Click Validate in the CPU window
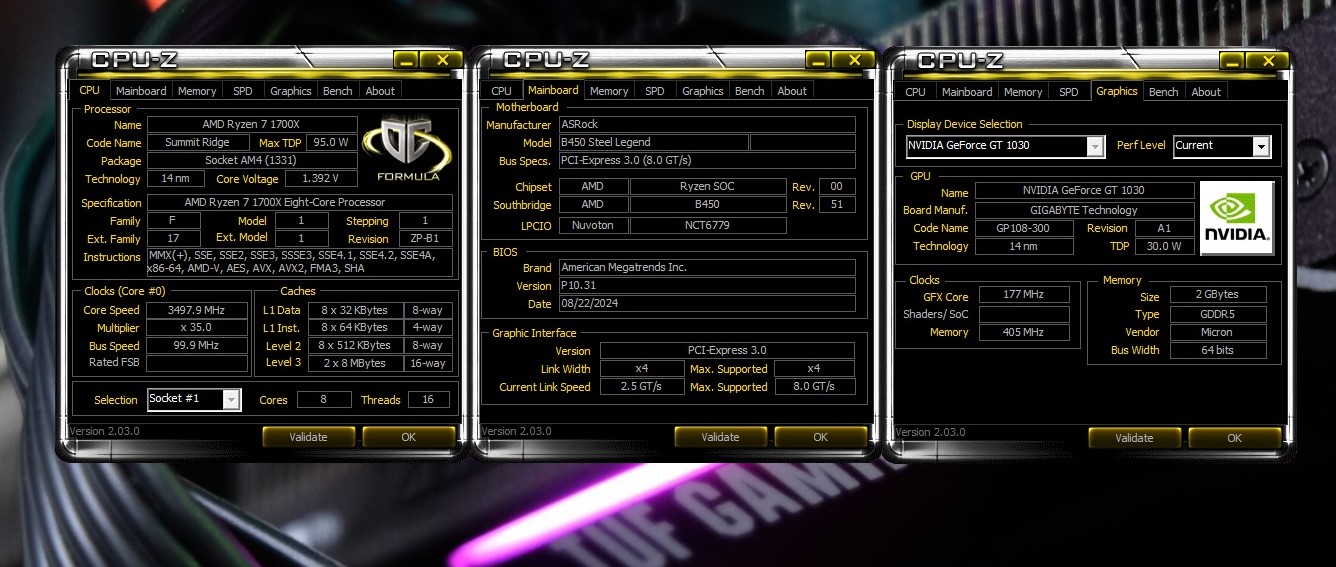 click(x=309, y=437)
